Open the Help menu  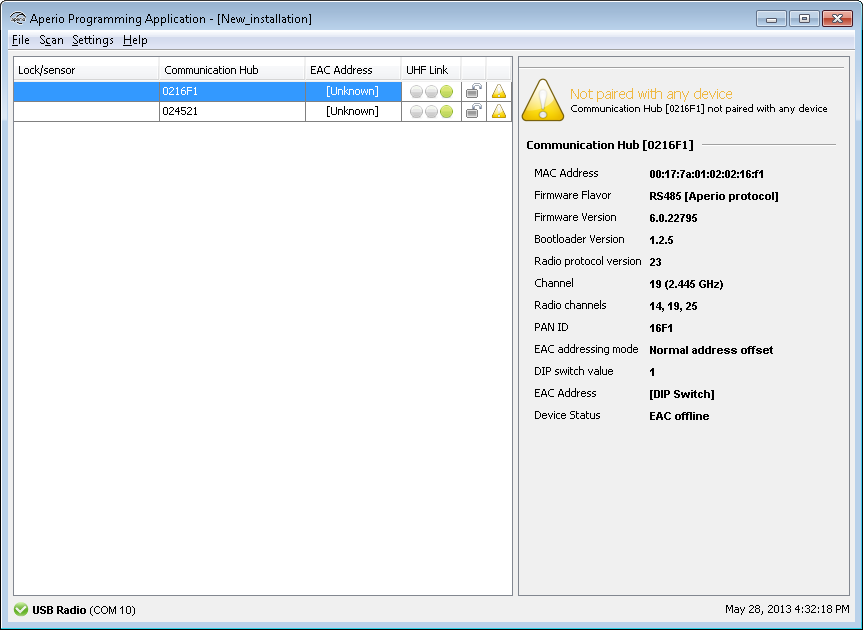coord(135,40)
